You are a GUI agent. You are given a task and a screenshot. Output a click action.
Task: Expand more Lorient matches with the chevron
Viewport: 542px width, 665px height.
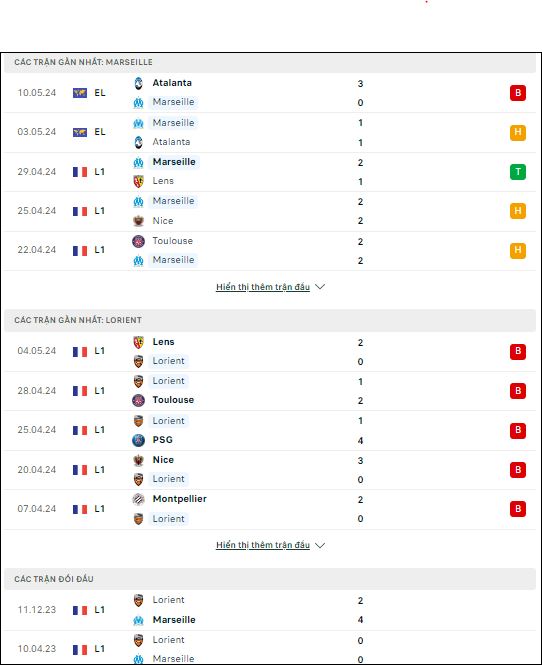[320, 545]
